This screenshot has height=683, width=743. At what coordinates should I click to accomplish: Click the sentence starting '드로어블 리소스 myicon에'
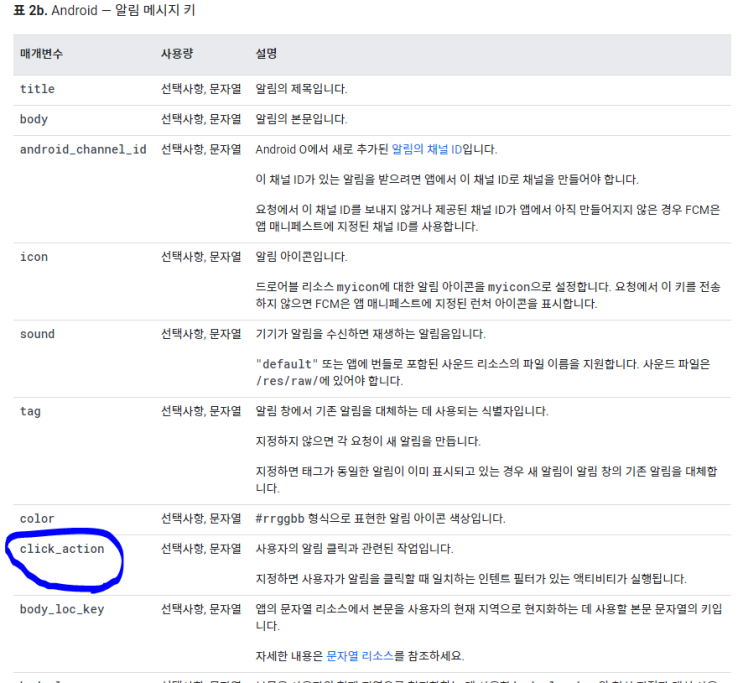488,295
